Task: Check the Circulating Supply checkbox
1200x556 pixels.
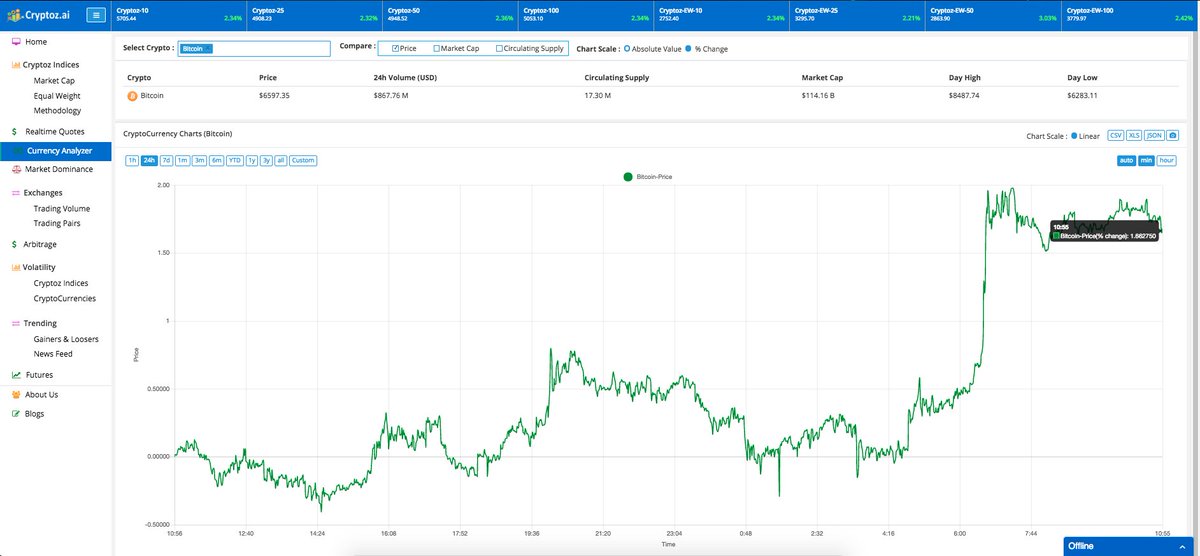Action: pos(500,48)
